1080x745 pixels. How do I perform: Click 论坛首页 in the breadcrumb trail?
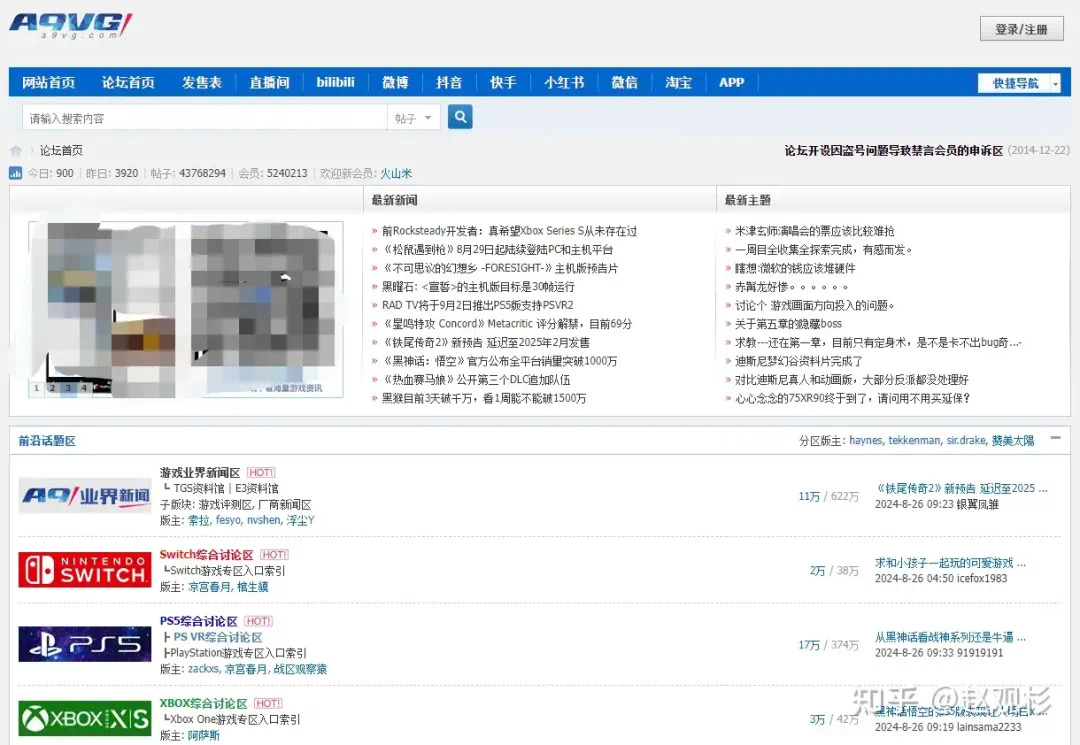coord(61,150)
